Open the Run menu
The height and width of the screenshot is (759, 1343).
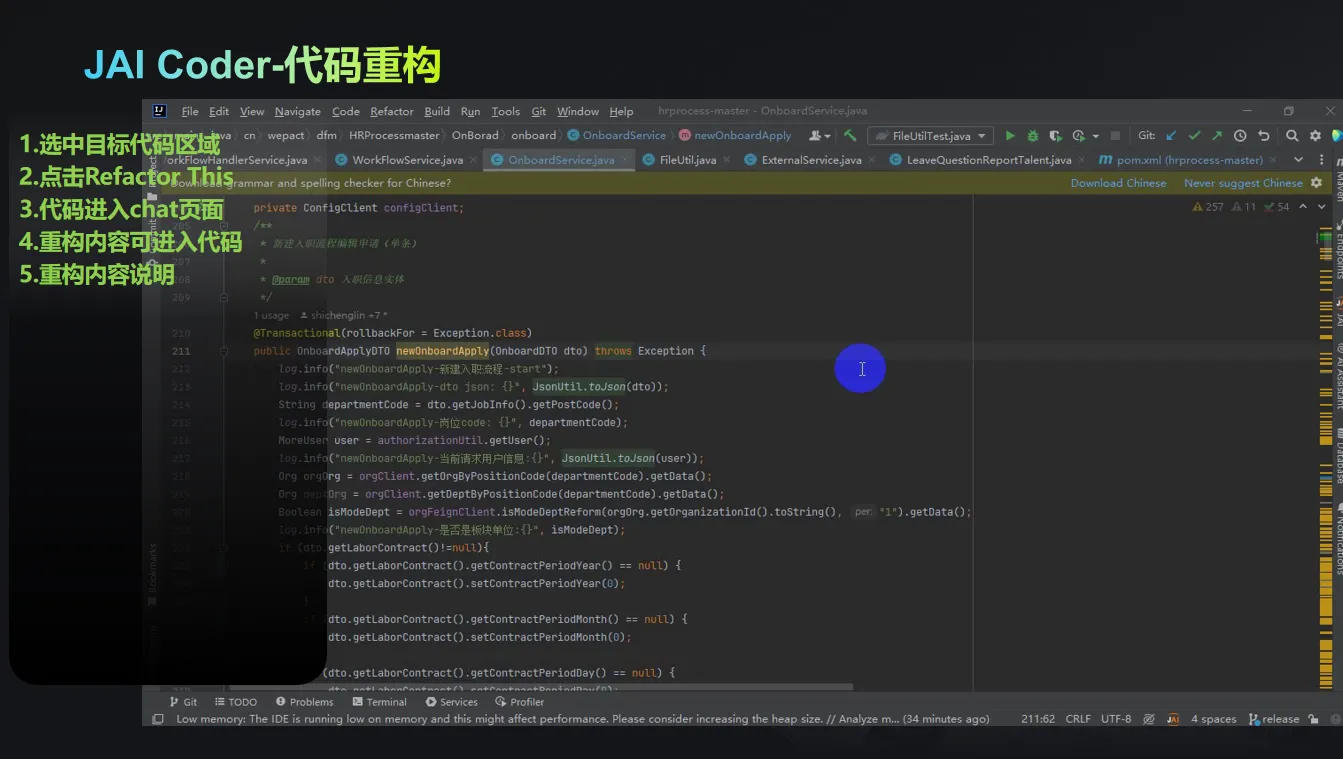click(470, 111)
